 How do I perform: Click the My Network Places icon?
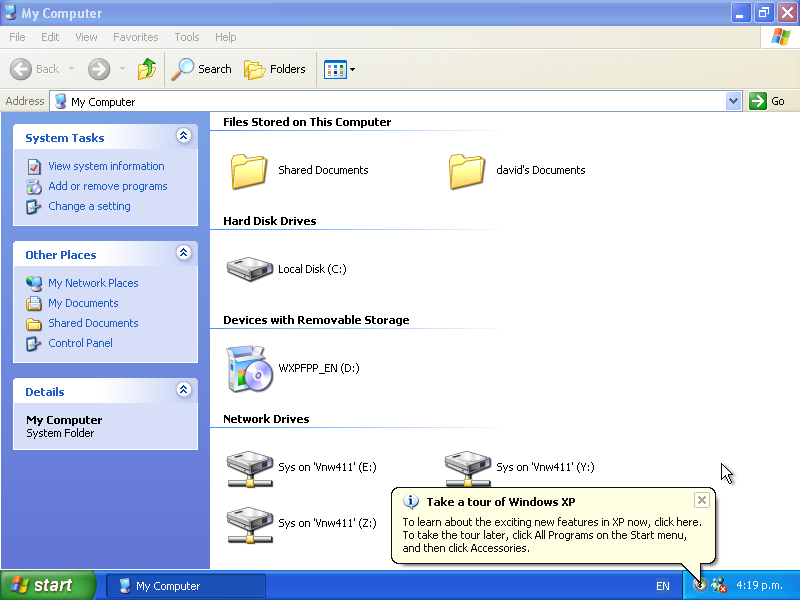tap(34, 283)
